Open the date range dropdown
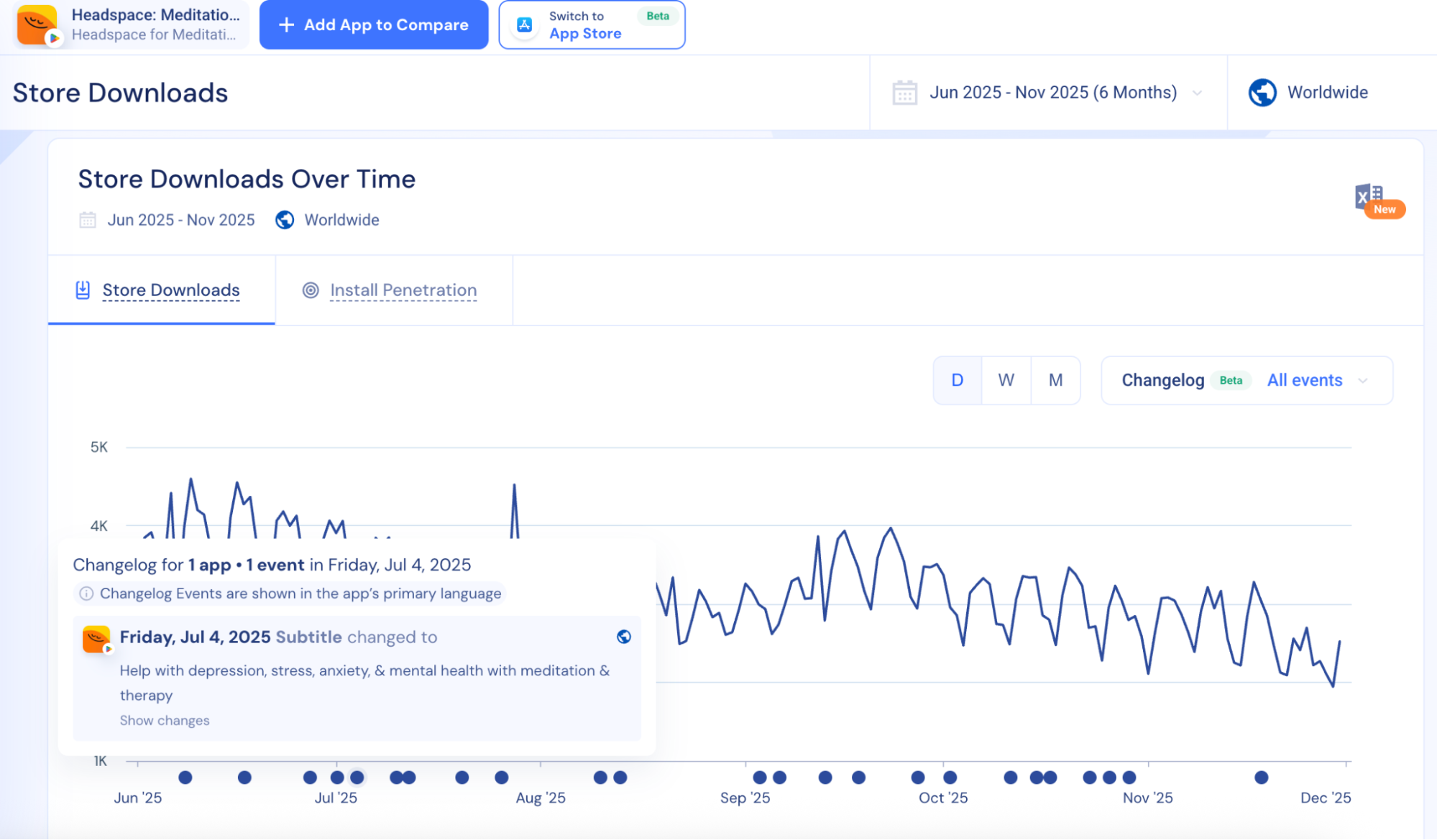This screenshot has height=840, width=1437. [1048, 93]
